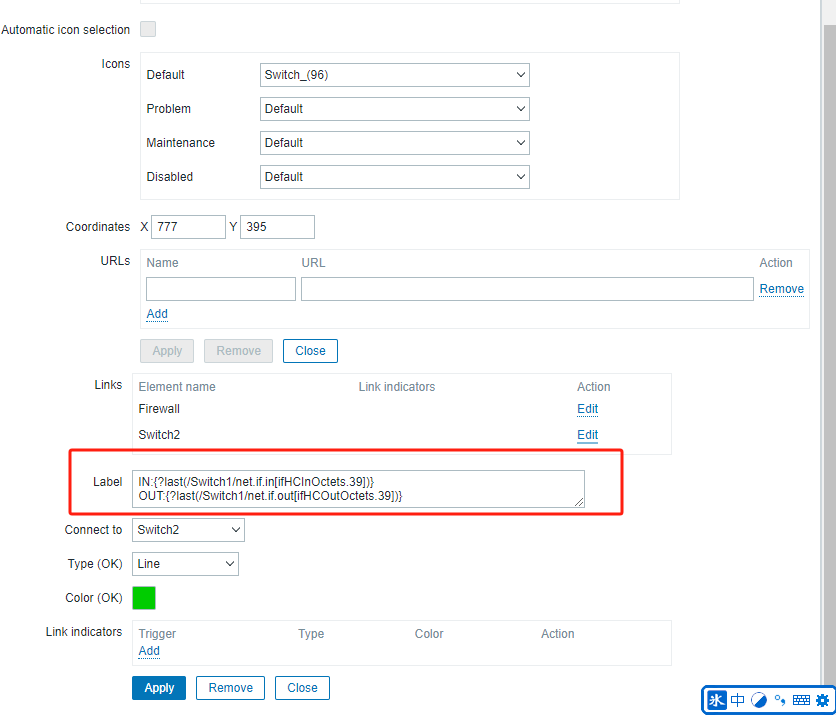Viewport: 836px width, 715px height.
Task: Edit the Firewall link
Action: (588, 409)
